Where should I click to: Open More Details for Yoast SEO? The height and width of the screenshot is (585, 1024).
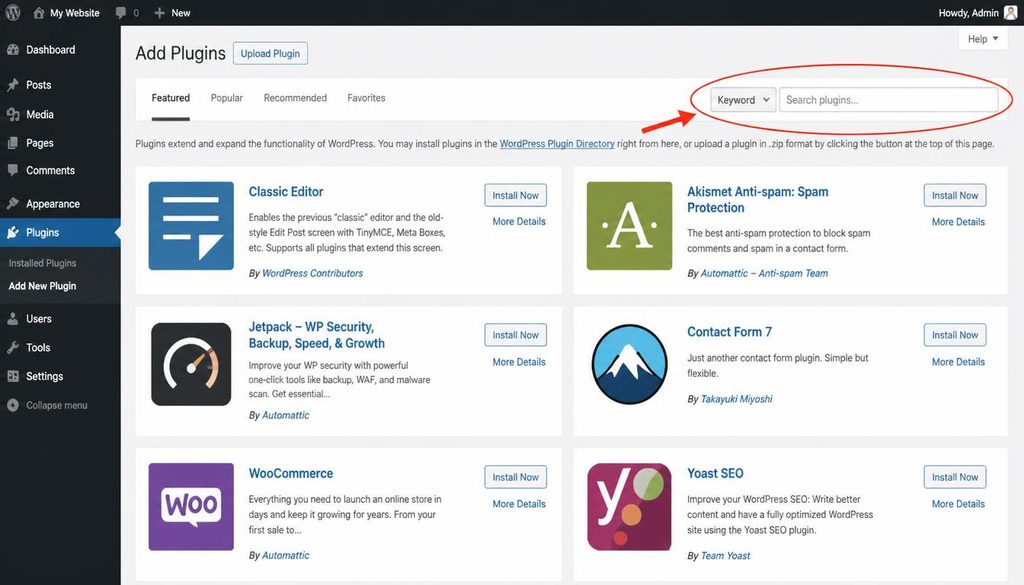point(958,504)
